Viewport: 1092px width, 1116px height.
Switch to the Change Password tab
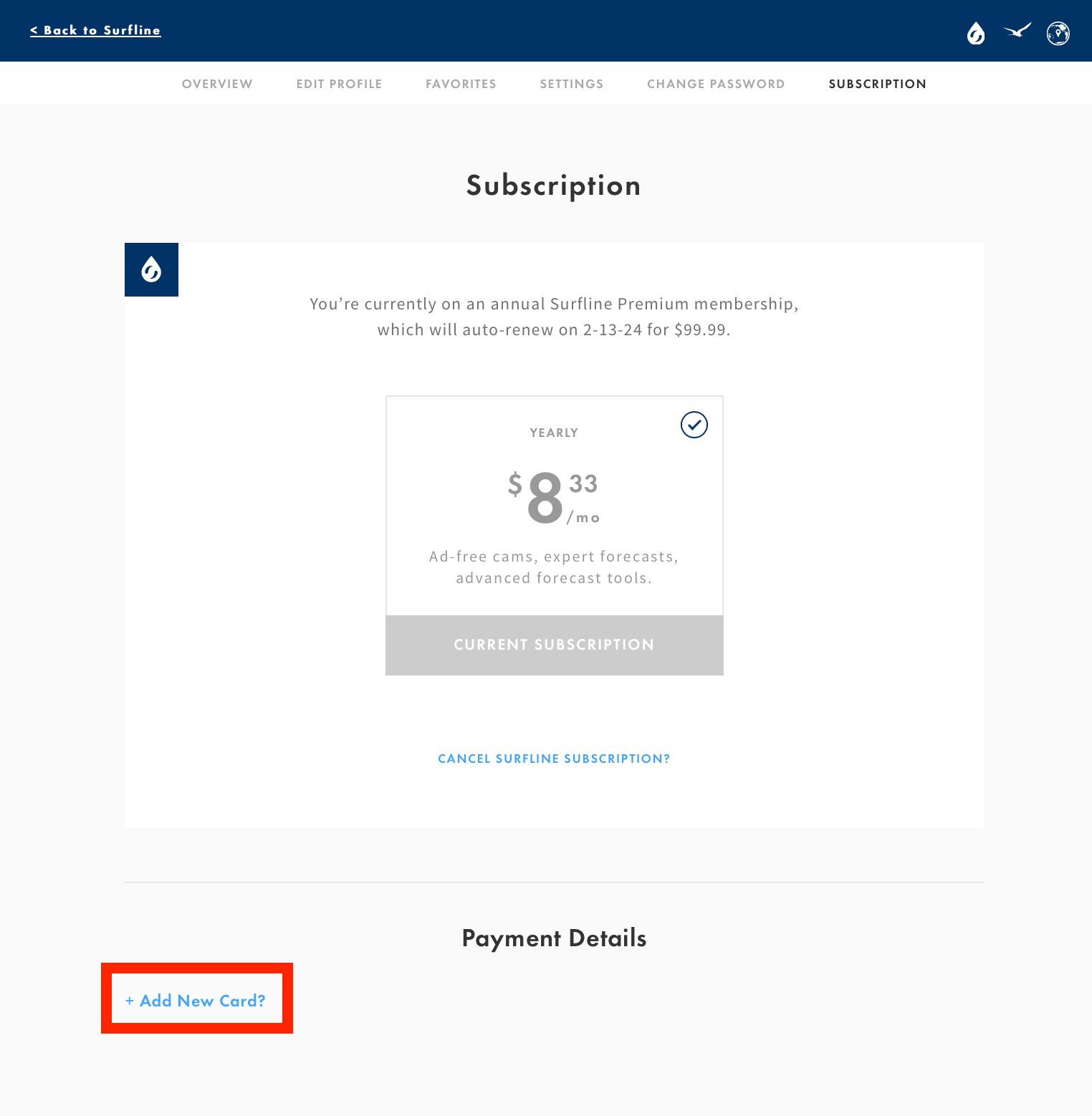716,84
